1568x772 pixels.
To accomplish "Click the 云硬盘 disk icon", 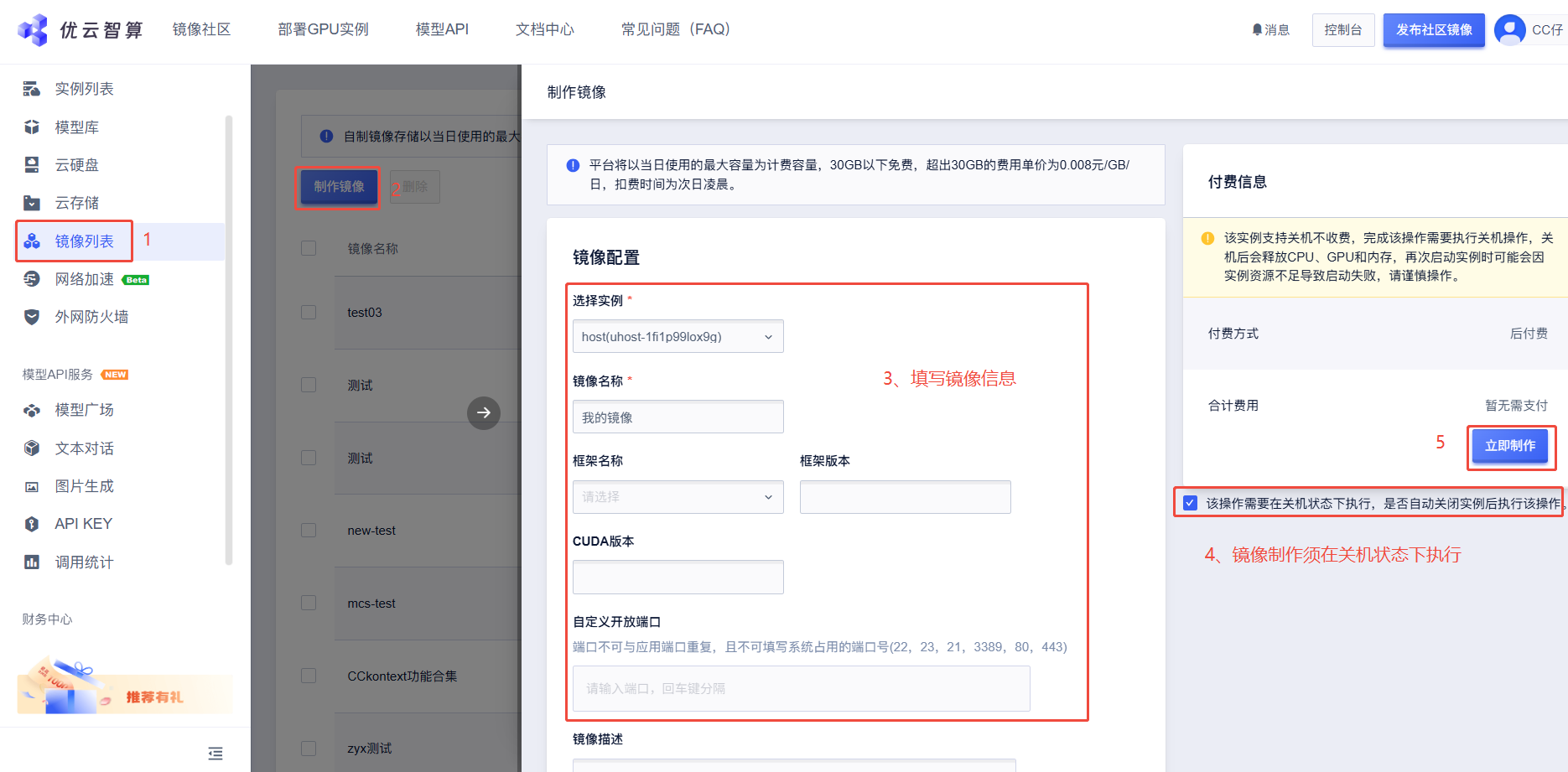I will pyautogui.click(x=32, y=165).
